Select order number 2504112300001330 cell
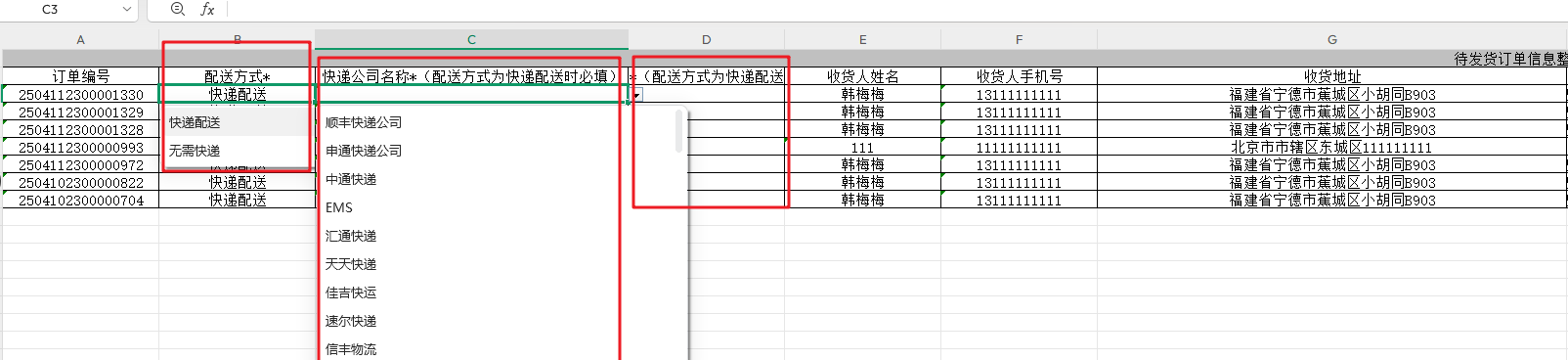This screenshot has height=360, width=1568. point(80,95)
